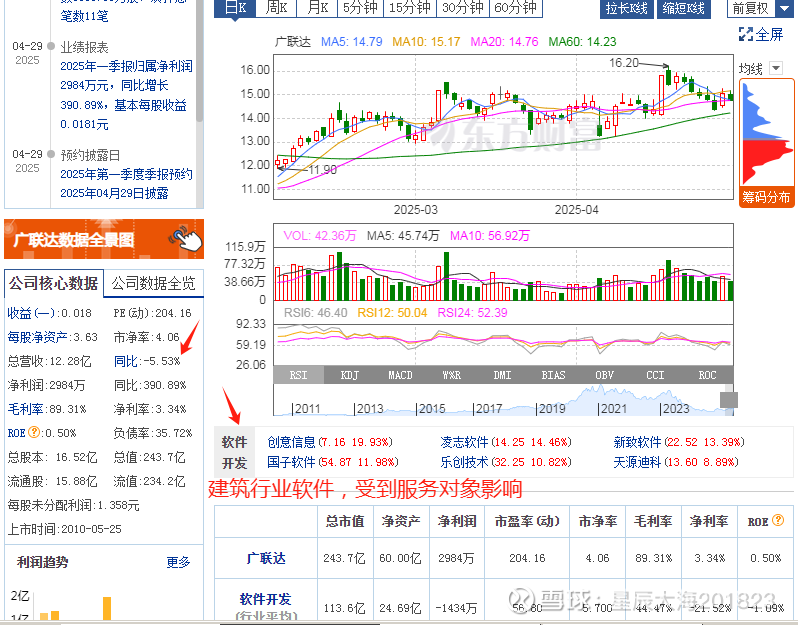Select the W%R indicator tab

tap(451, 375)
